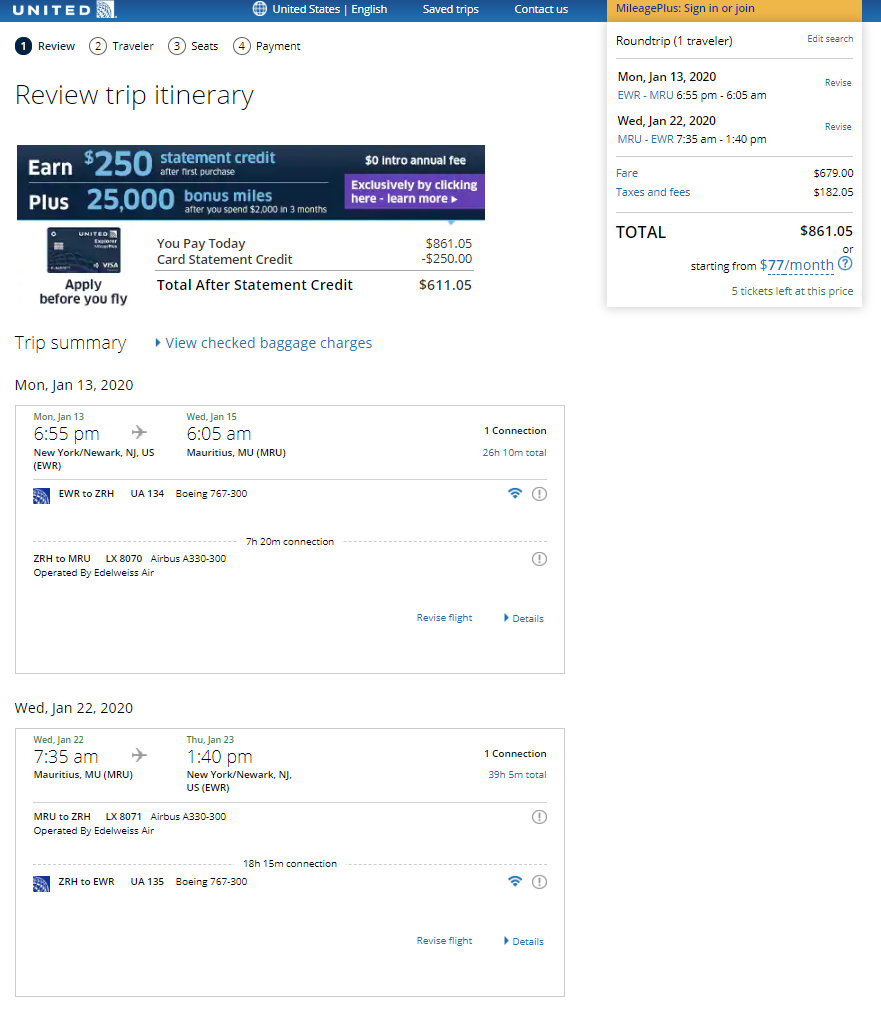This screenshot has width=881, height=1016.
Task: Click the question mark help icon near $77/month
Action: 845,264
